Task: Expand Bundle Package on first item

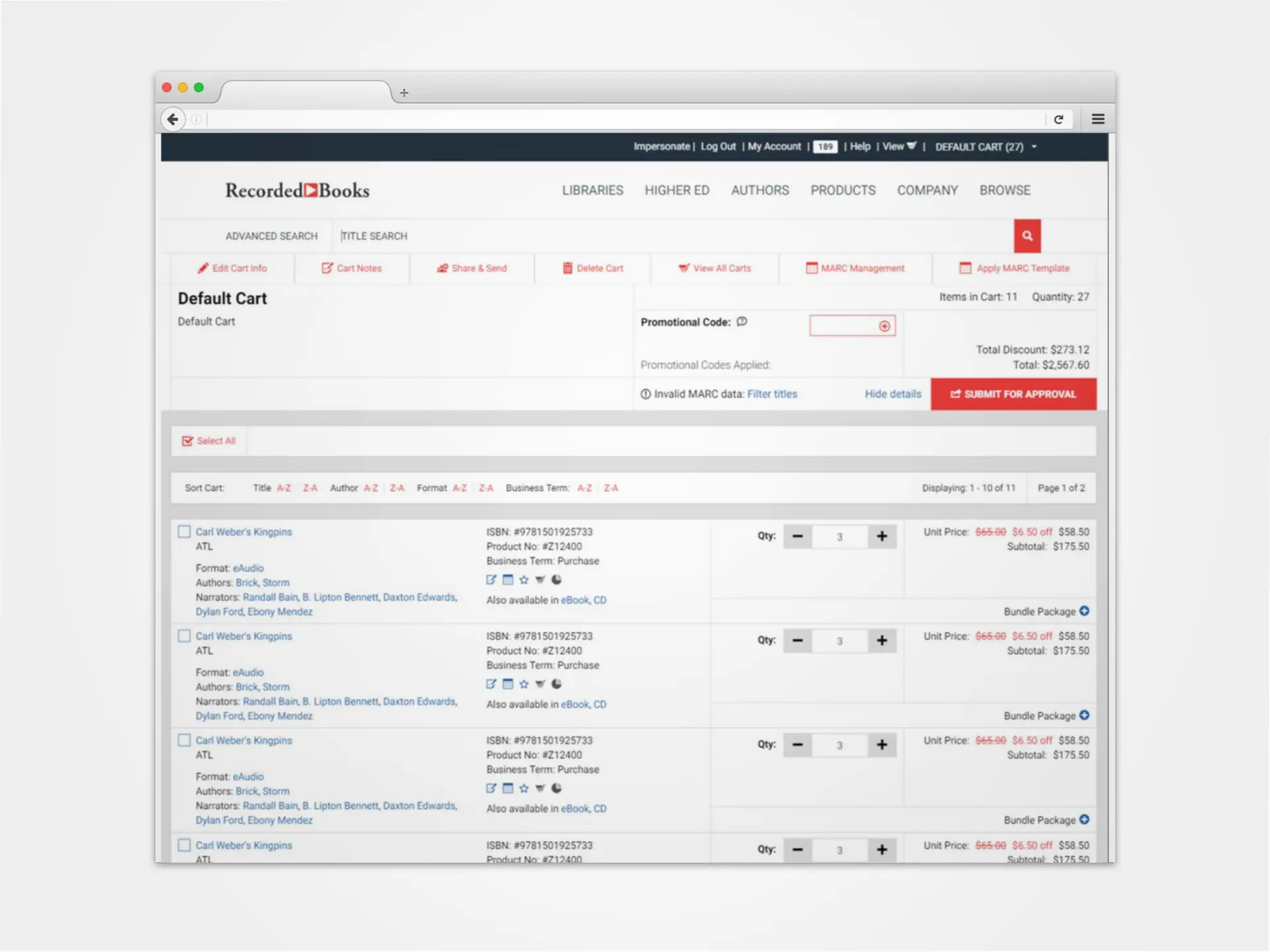Action: [1084, 611]
